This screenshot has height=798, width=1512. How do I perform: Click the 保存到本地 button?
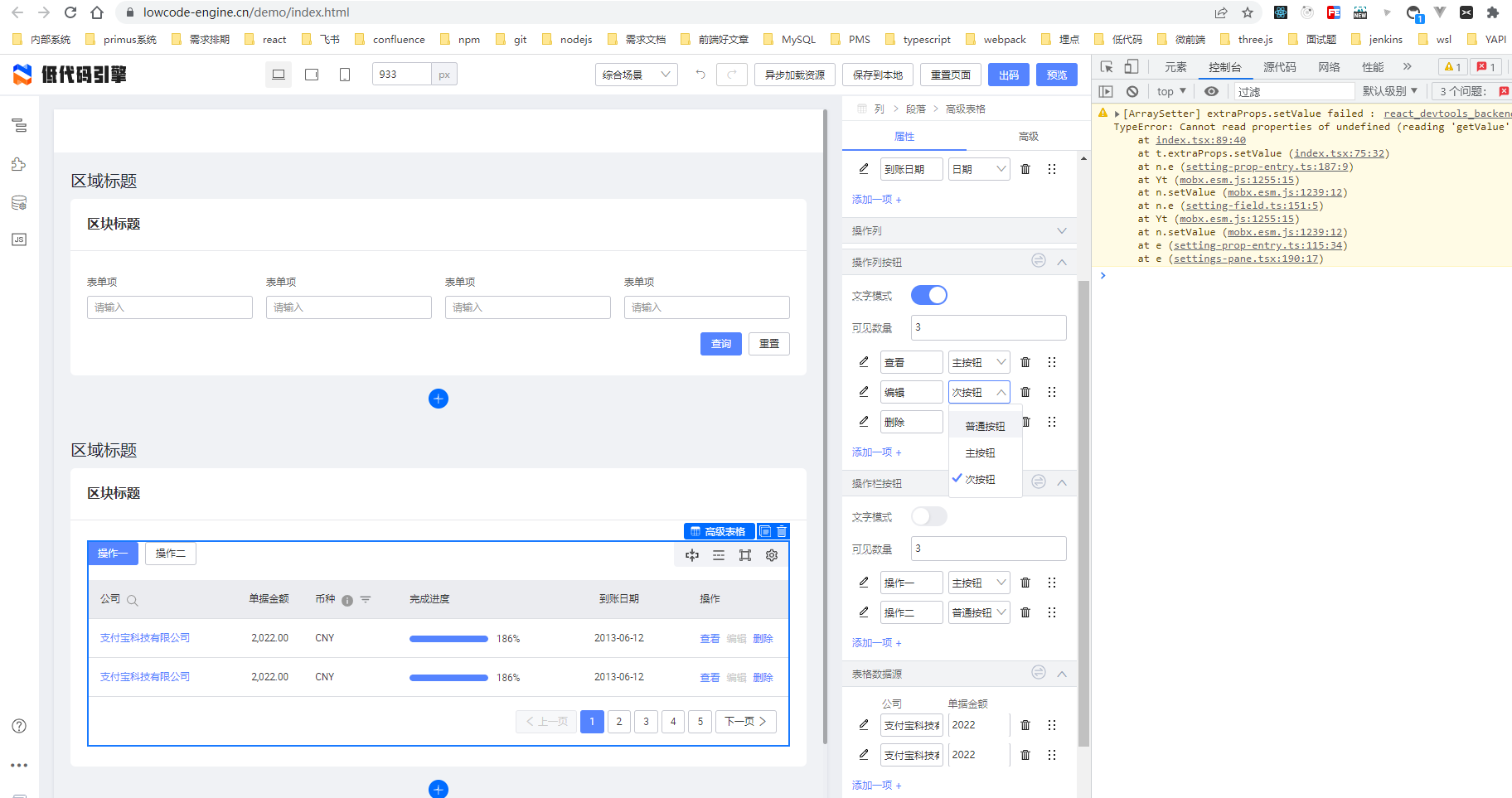[878, 75]
